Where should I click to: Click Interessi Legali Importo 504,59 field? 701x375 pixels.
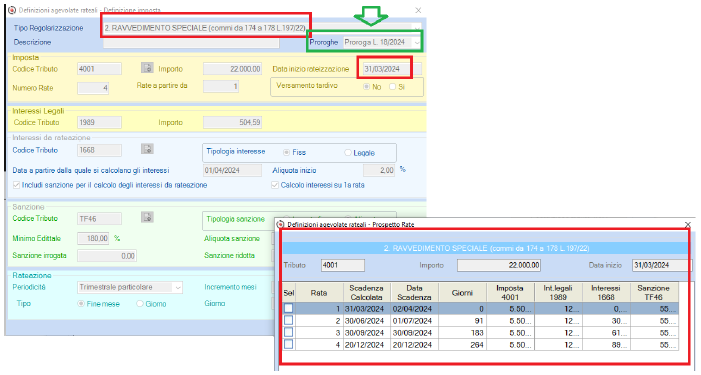coord(232,122)
